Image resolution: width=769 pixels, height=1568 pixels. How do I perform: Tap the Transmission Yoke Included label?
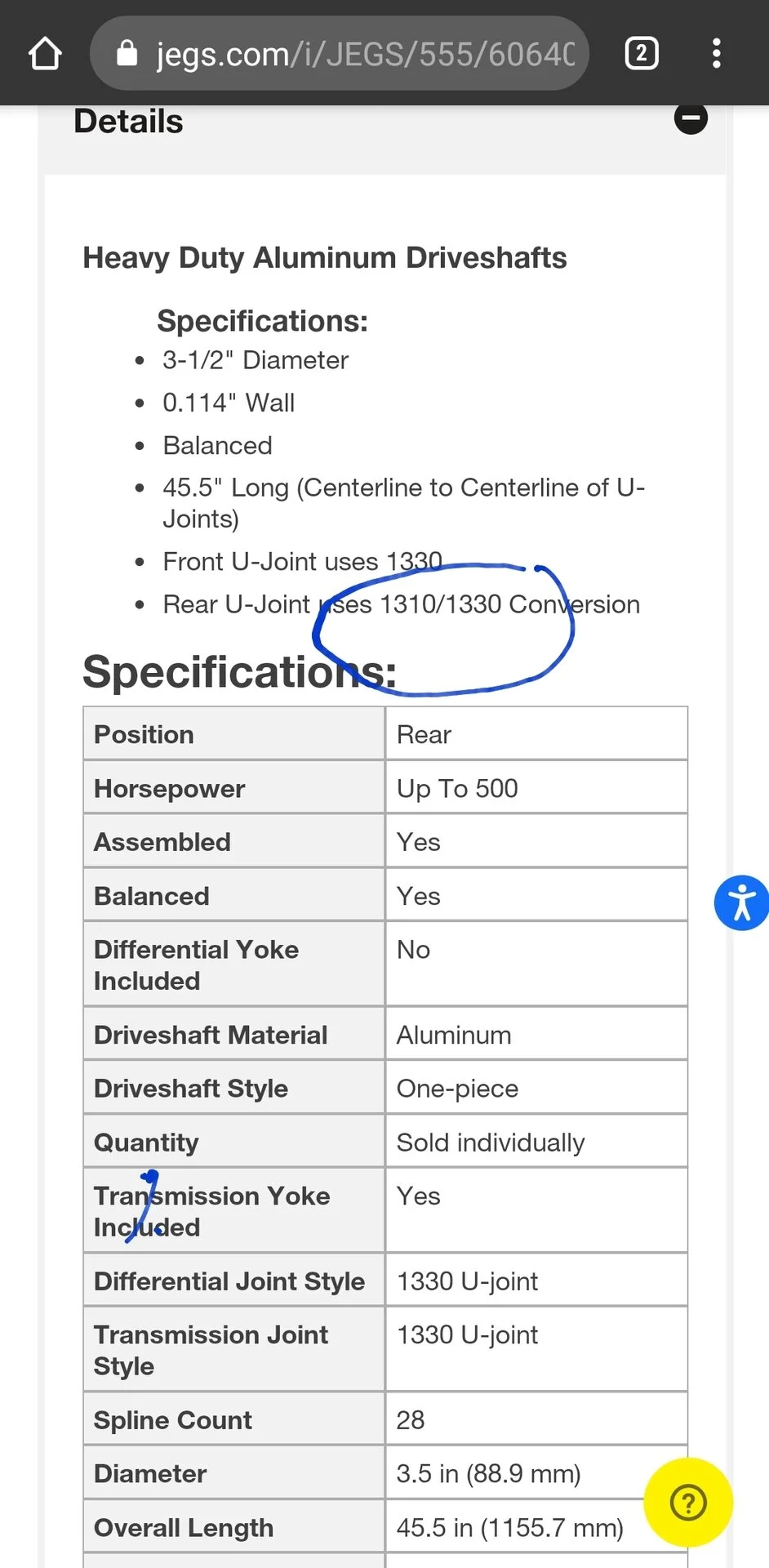[x=212, y=1211]
